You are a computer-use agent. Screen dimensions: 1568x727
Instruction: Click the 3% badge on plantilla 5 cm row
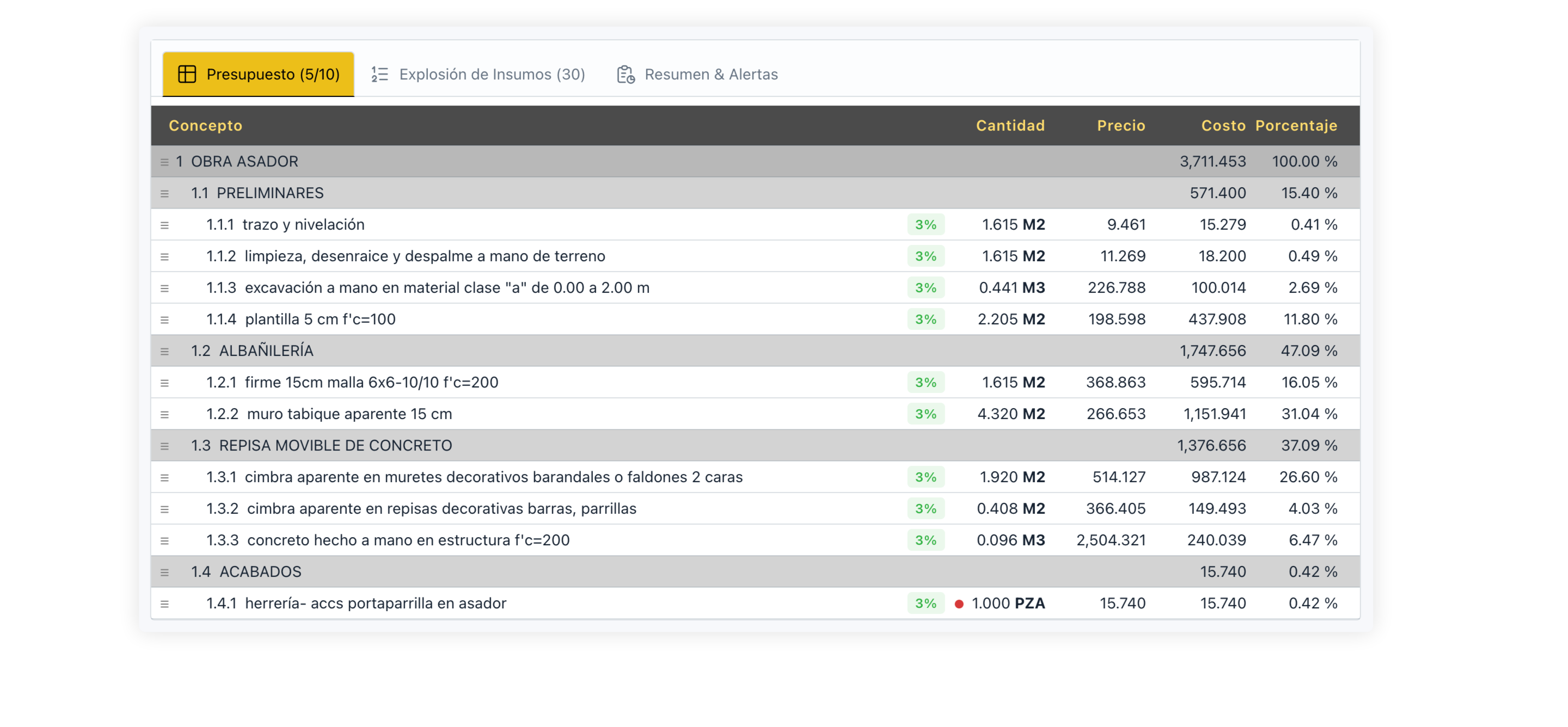[x=925, y=319]
